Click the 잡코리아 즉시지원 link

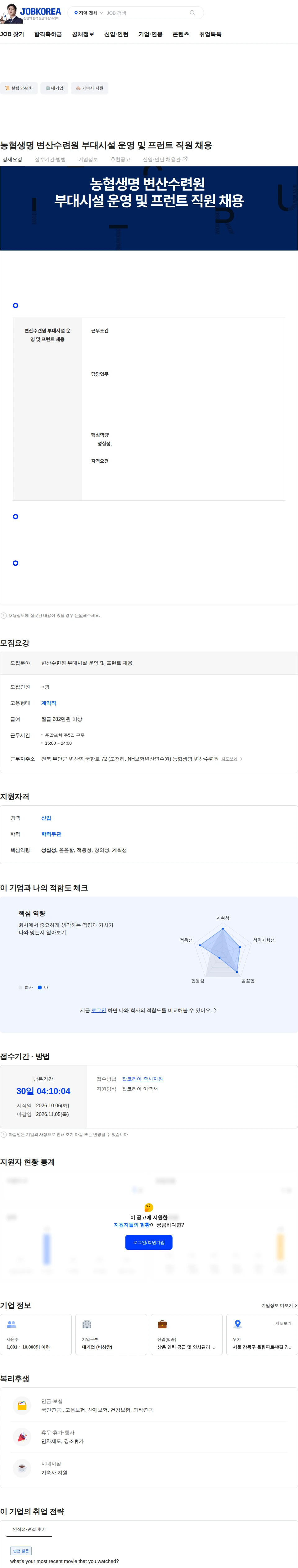(x=142, y=1079)
